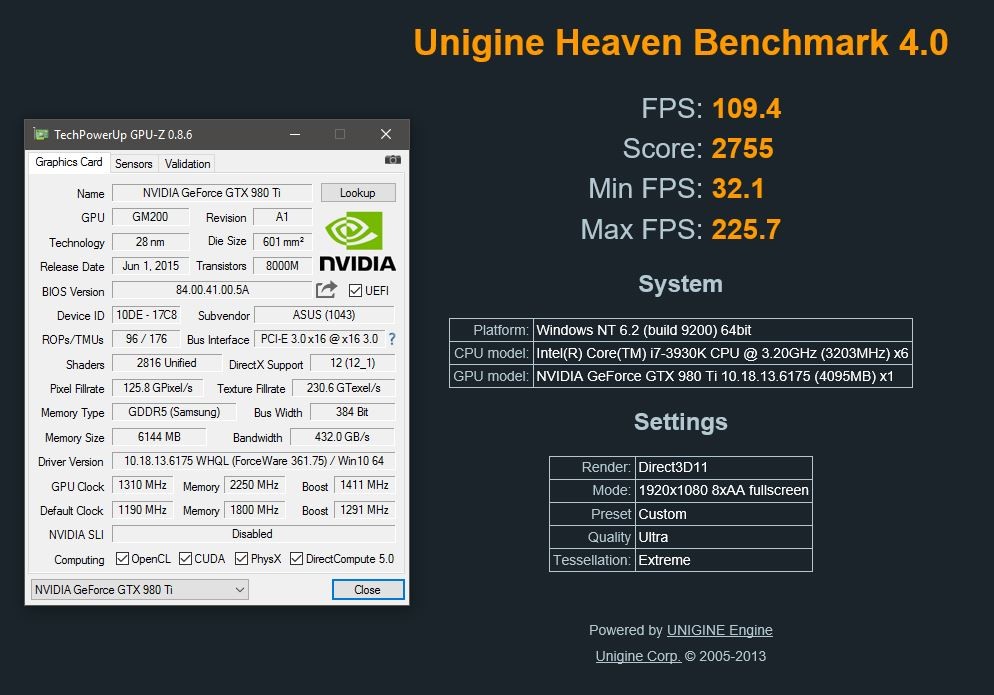Image resolution: width=994 pixels, height=695 pixels.
Task: Click the Memory Size value 6144 MB
Action: (159, 437)
